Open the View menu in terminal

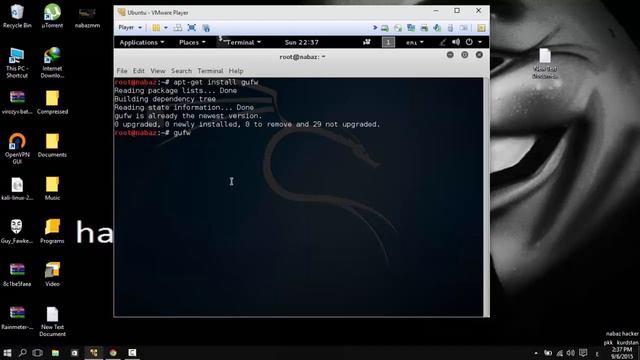[x=158, y=71]
